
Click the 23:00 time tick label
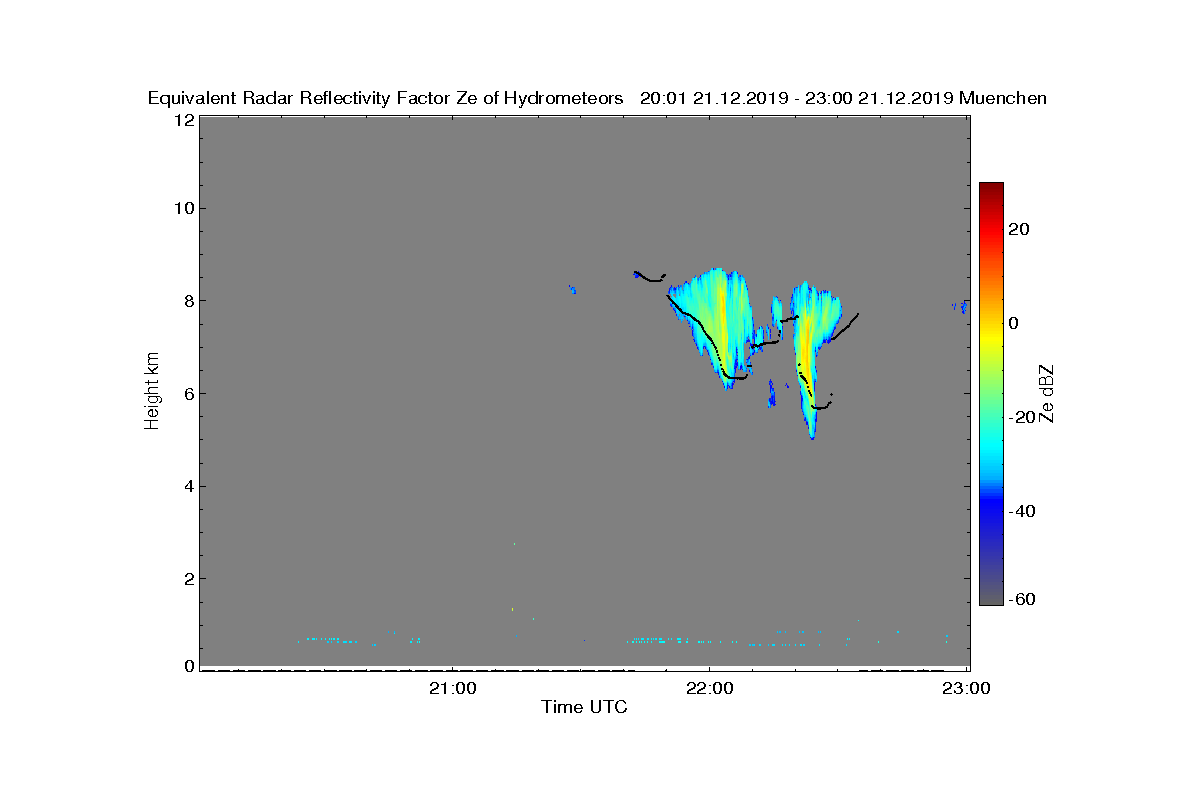[967, 688]
